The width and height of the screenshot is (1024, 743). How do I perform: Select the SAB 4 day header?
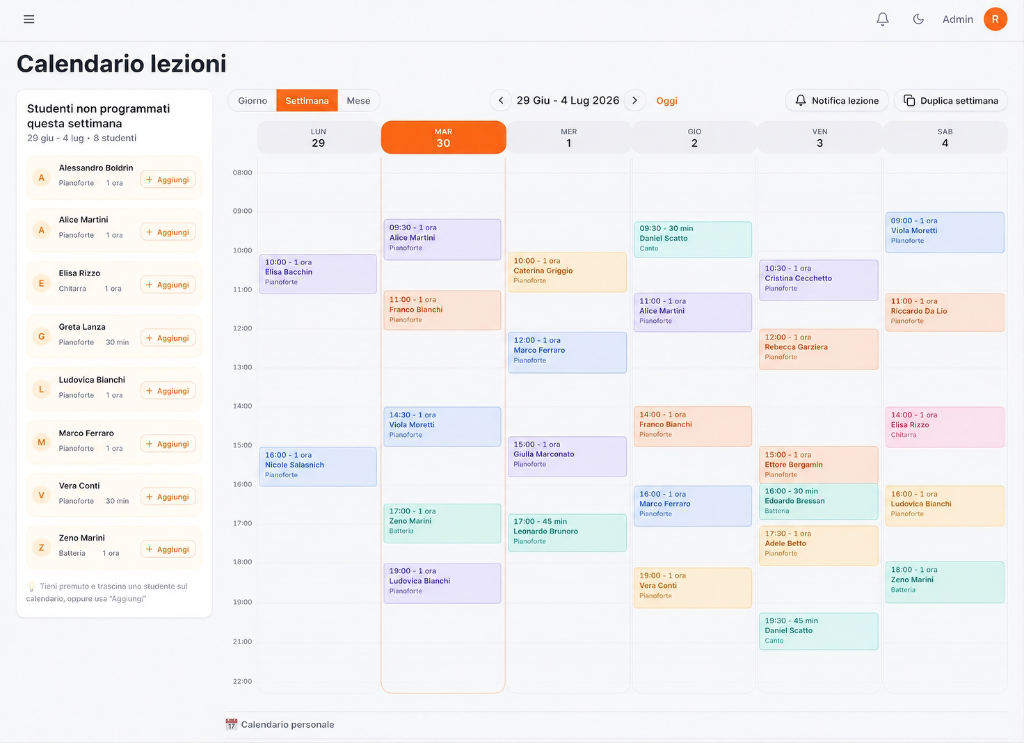(945, 138)
